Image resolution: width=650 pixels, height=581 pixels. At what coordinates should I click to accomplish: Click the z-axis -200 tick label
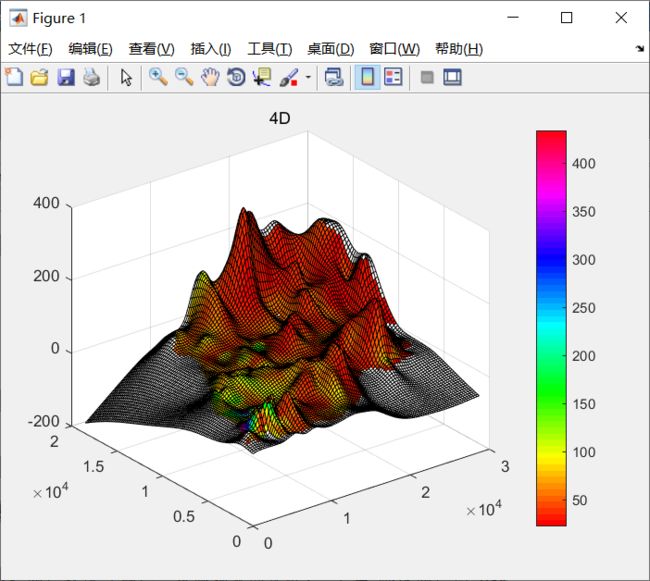point(44,421)
